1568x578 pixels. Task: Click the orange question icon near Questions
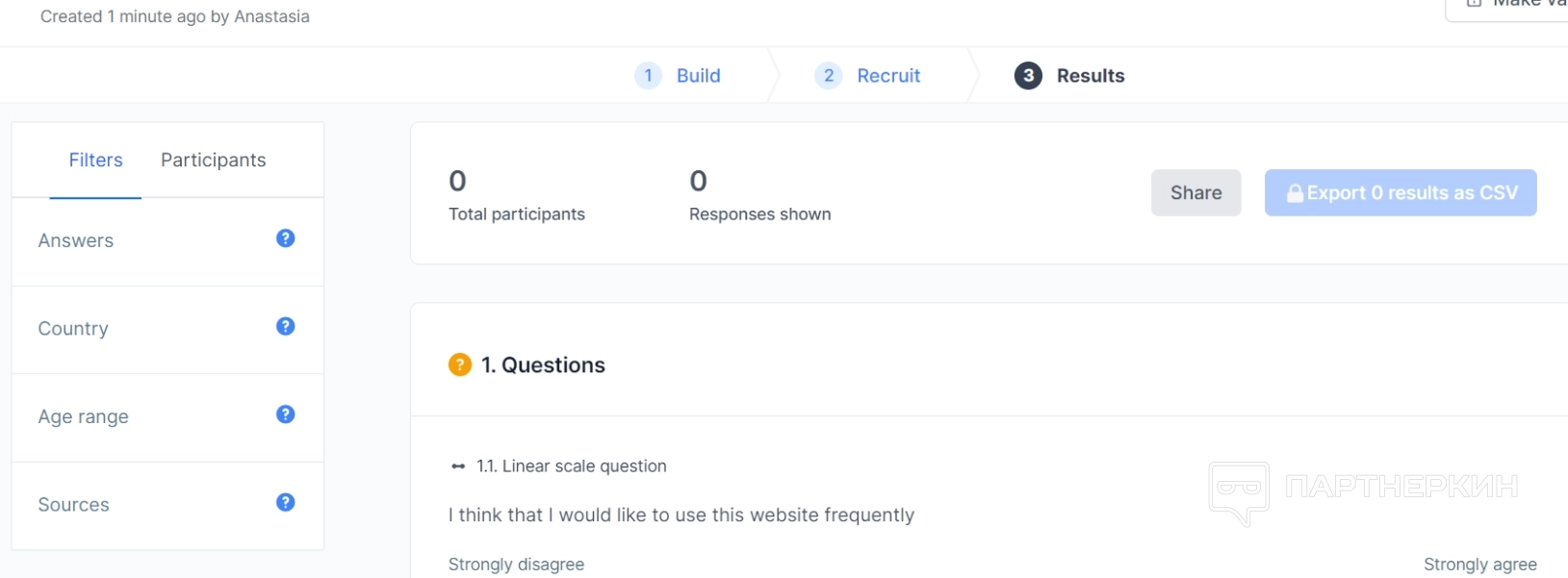pos(460,364)
